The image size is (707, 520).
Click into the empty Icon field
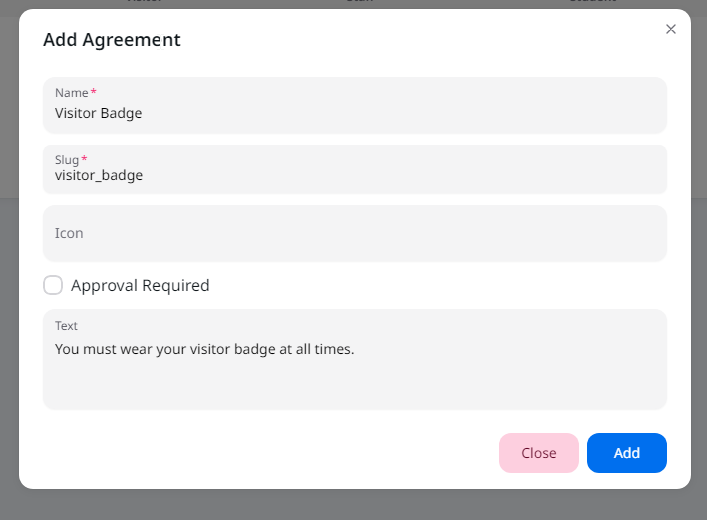click(x=355, y=233)
